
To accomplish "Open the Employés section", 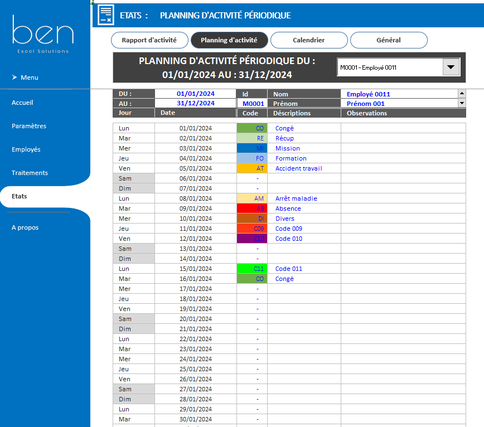I will coord(26,149).
